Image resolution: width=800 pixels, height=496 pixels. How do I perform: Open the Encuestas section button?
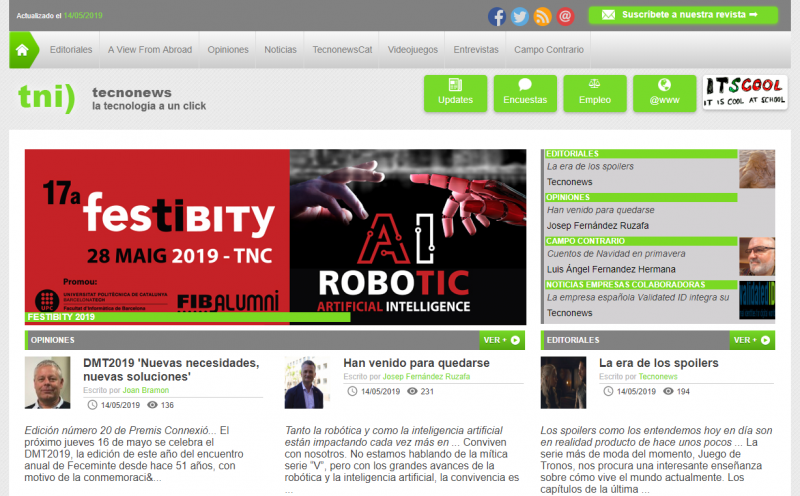click(525, 93)
